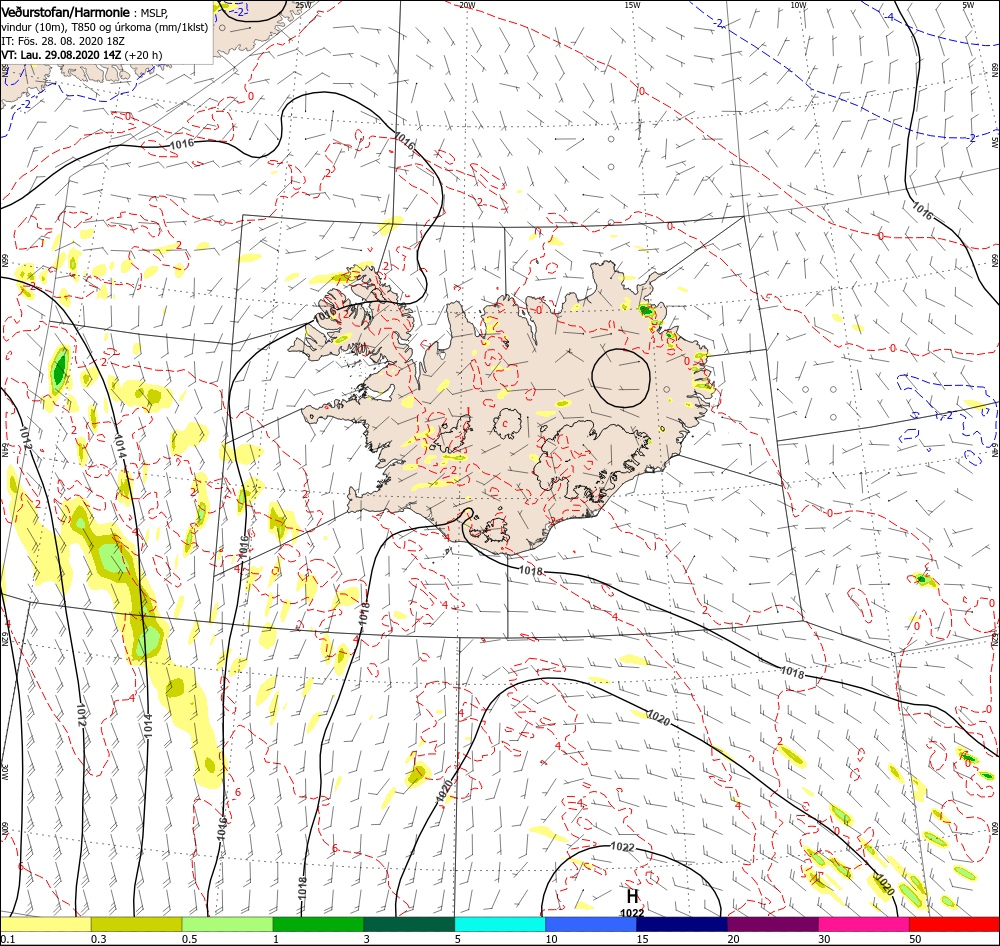Click the legend value 30

click(x=825, y=939)
